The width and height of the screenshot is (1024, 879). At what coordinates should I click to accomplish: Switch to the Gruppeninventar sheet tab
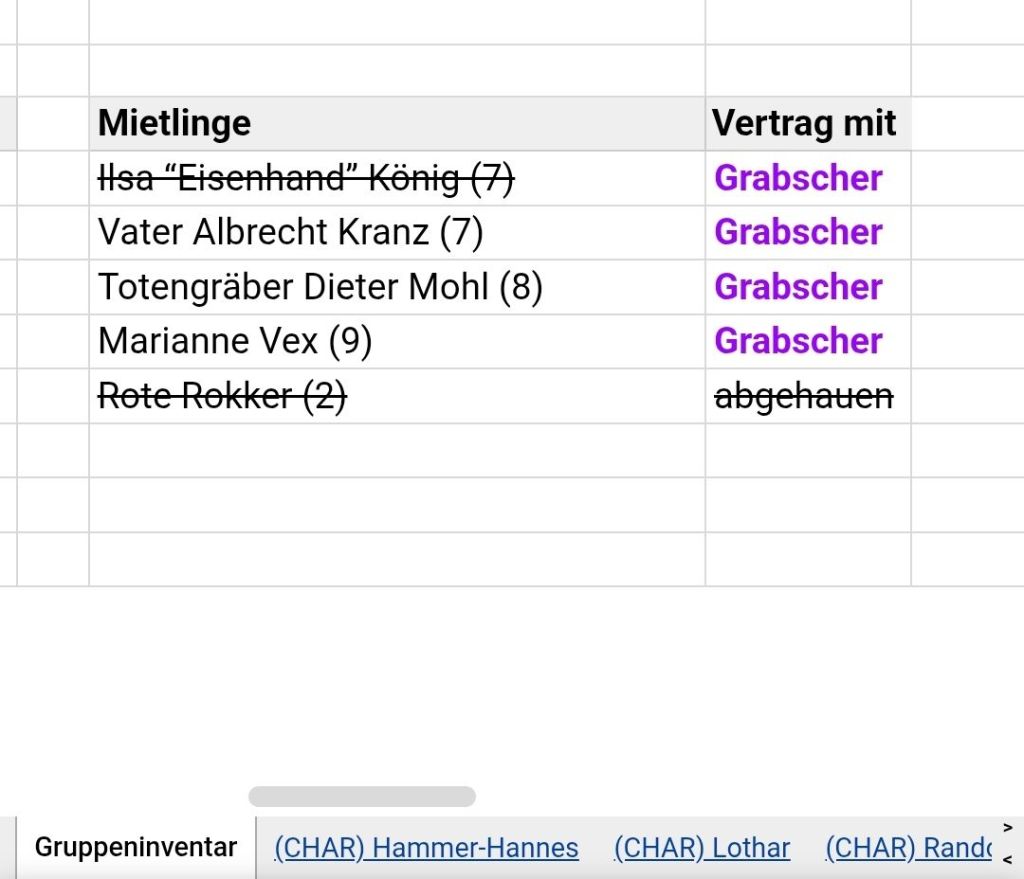(135, 848)
